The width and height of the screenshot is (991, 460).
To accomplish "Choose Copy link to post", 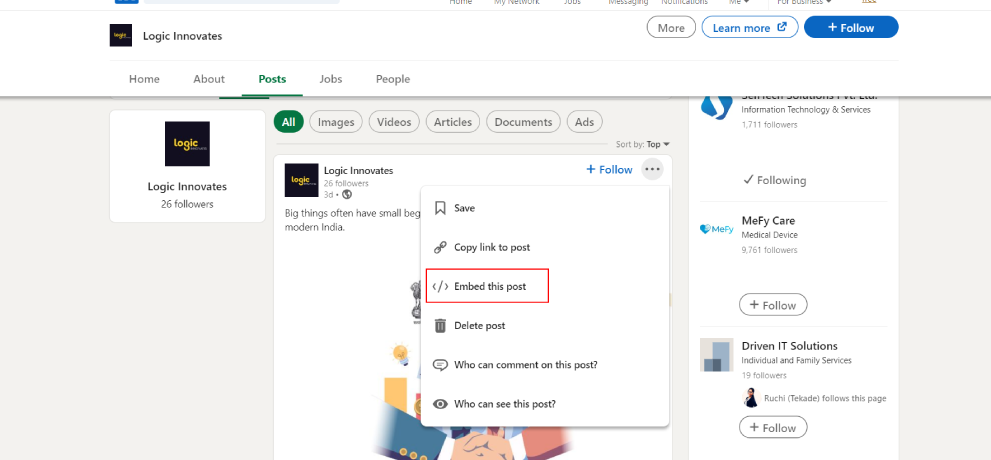I will tap(545, 248).
